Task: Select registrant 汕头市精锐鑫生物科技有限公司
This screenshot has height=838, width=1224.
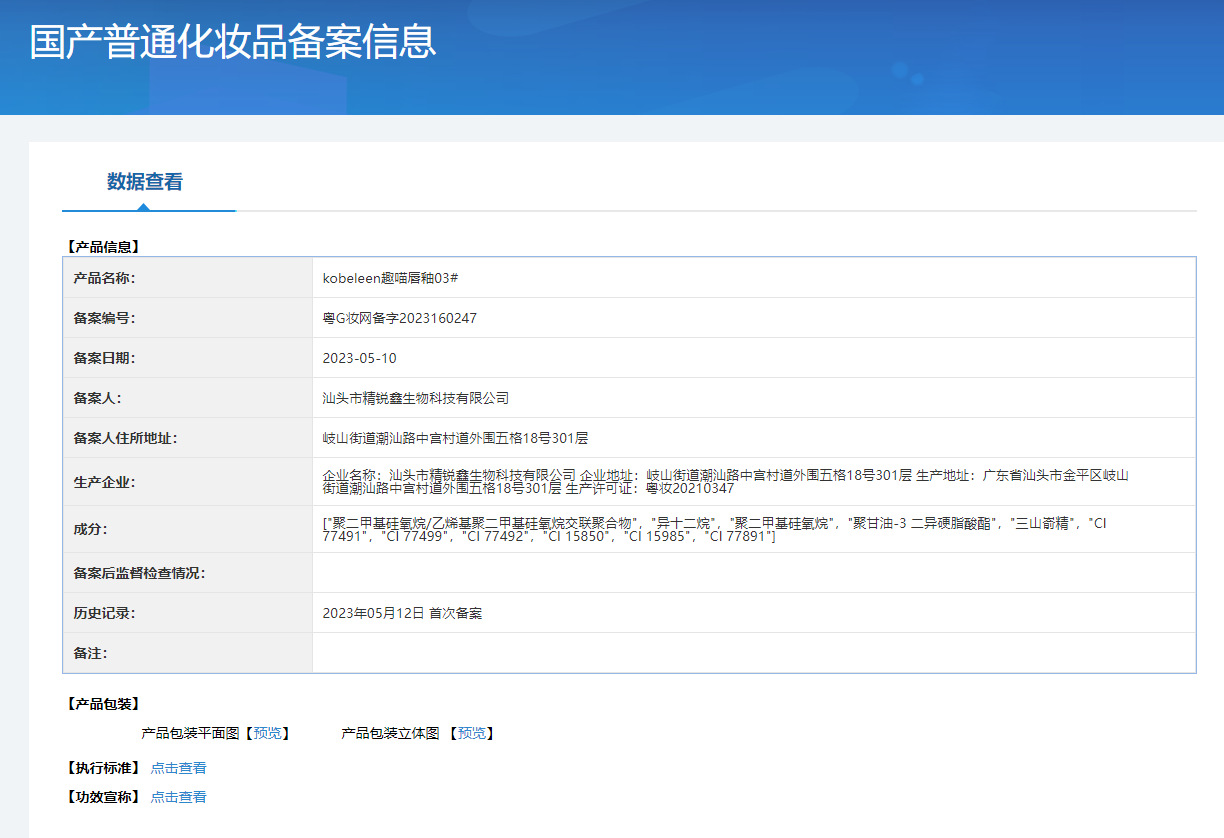Action: 416,398
